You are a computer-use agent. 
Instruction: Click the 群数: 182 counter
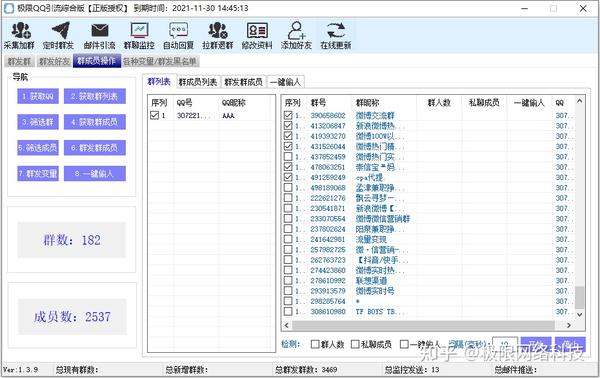(72, 240)
